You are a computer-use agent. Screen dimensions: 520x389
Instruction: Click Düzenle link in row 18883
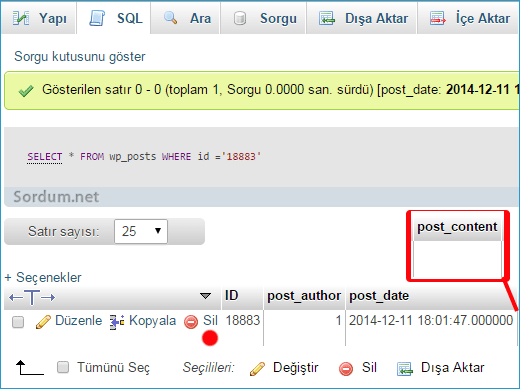pos(79,320)
